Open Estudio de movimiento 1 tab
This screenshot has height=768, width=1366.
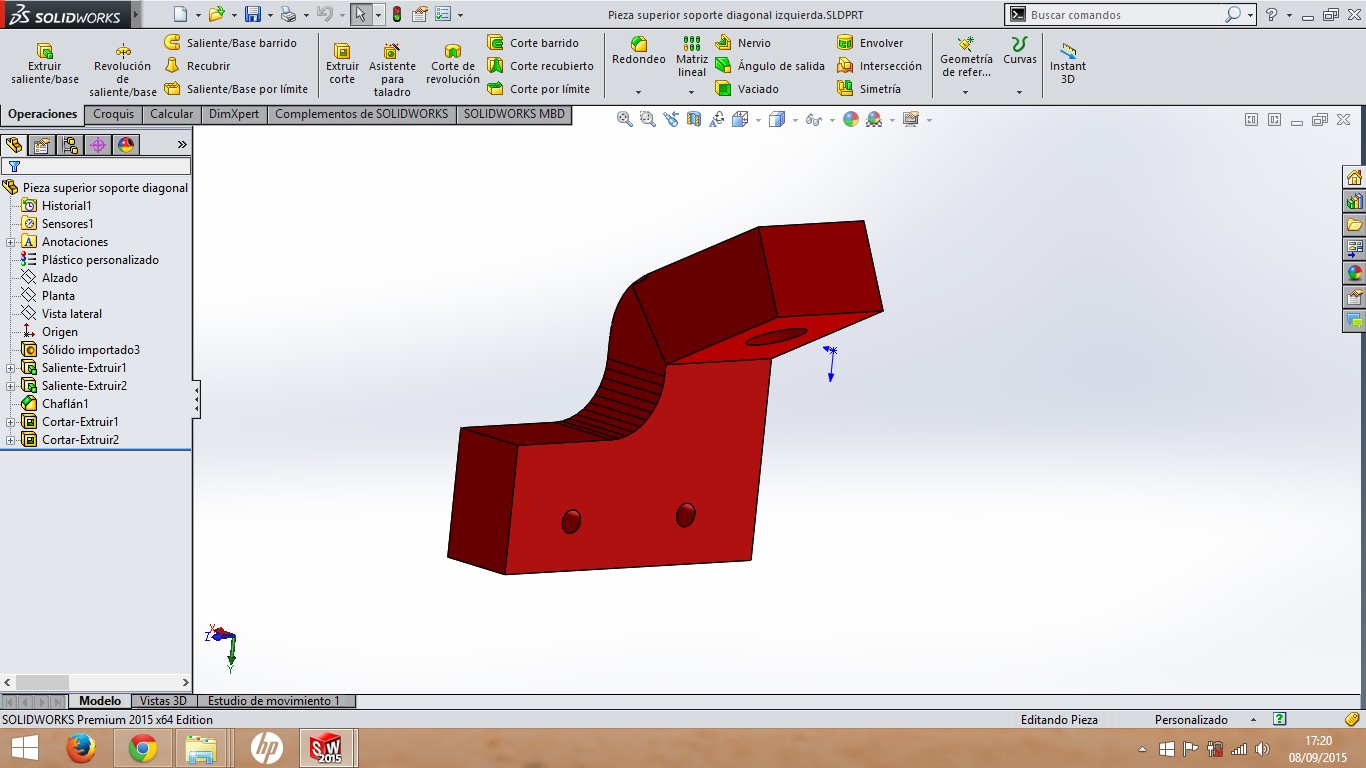pyautogui.click(x=275, y=701)
